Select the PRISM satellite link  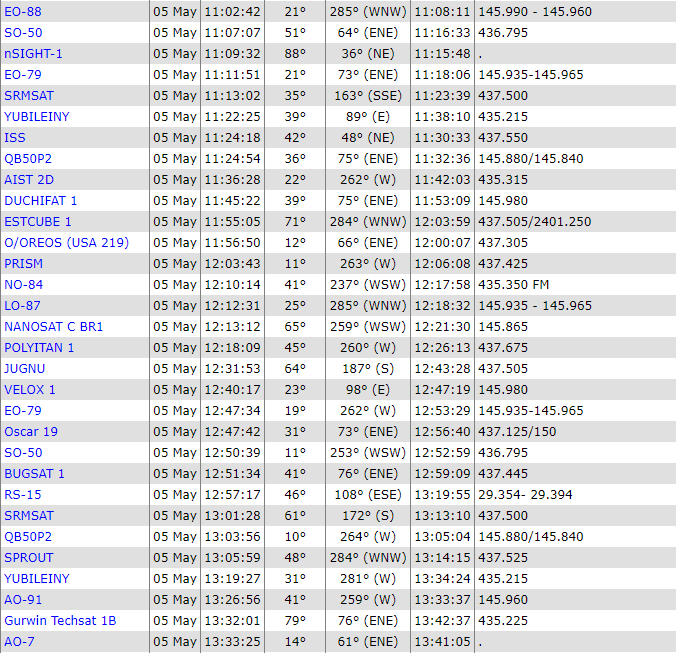click(x=23, y=263)
